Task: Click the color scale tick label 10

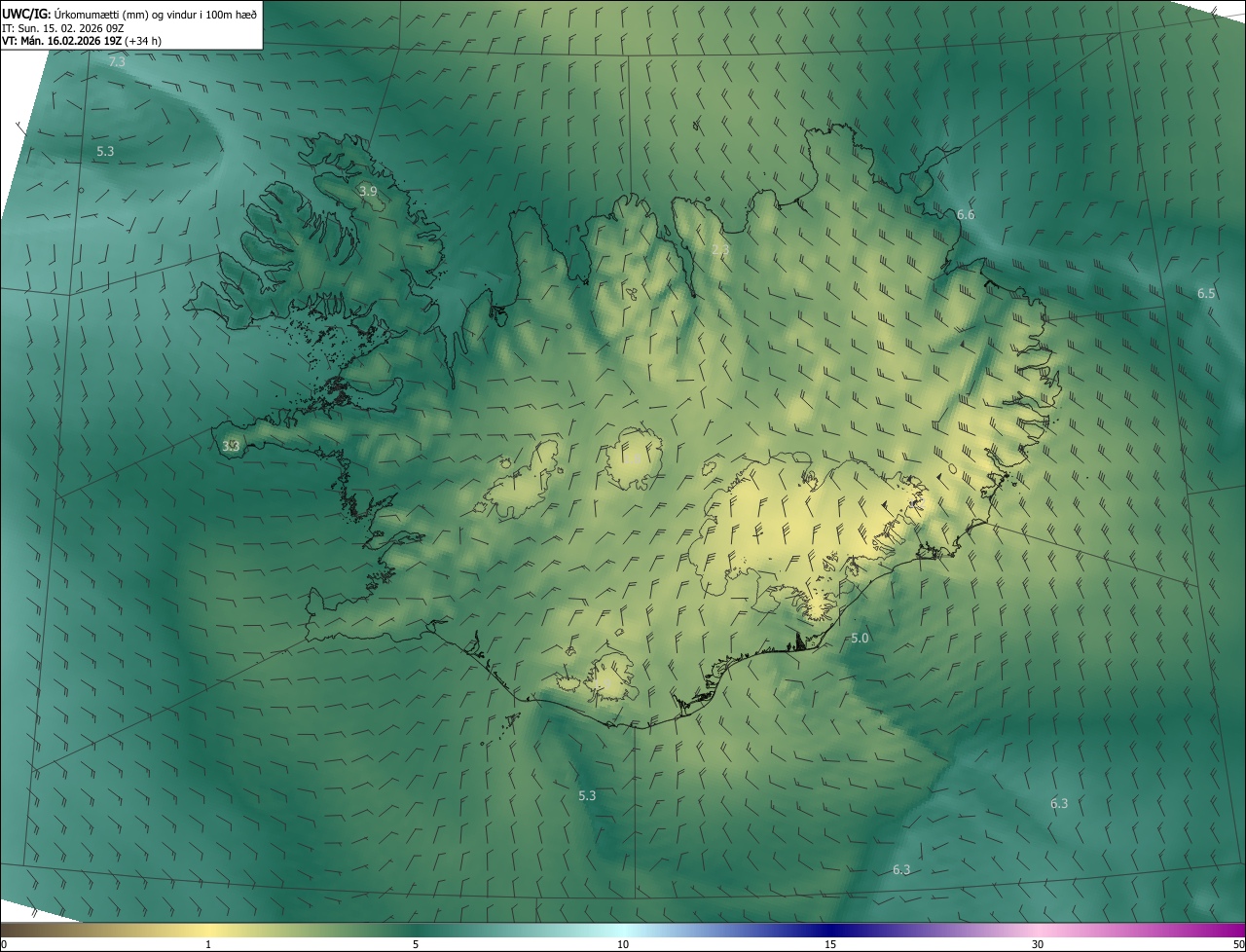Action: [623, 944]
